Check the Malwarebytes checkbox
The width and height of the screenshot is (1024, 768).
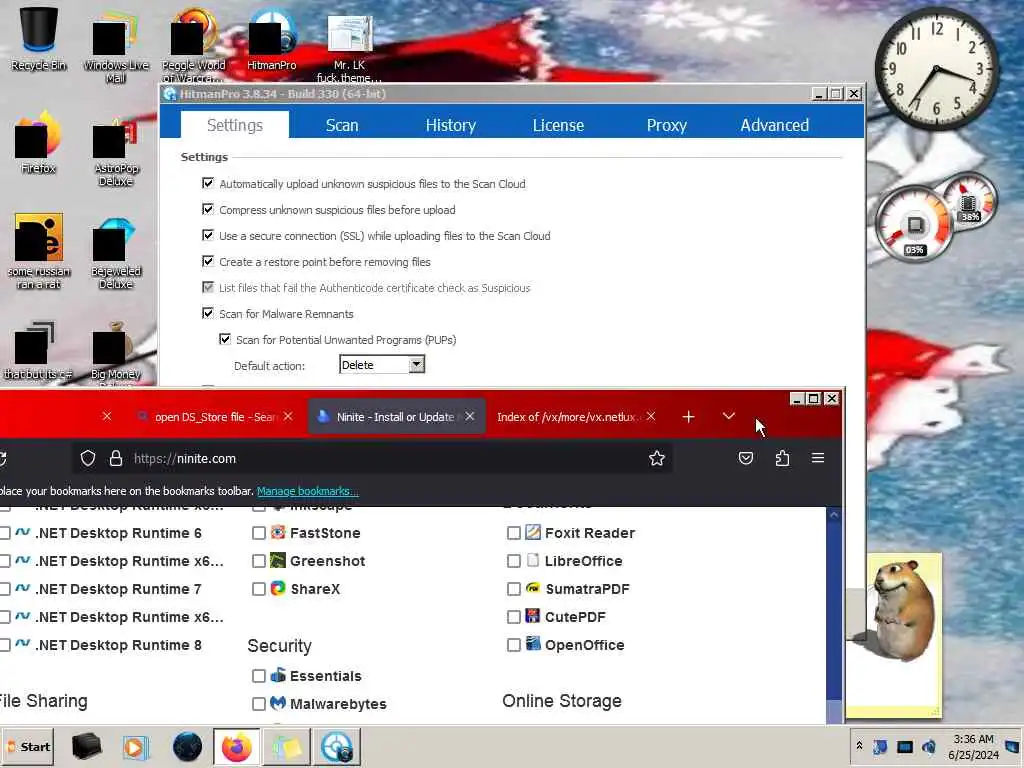pos(259,705)
